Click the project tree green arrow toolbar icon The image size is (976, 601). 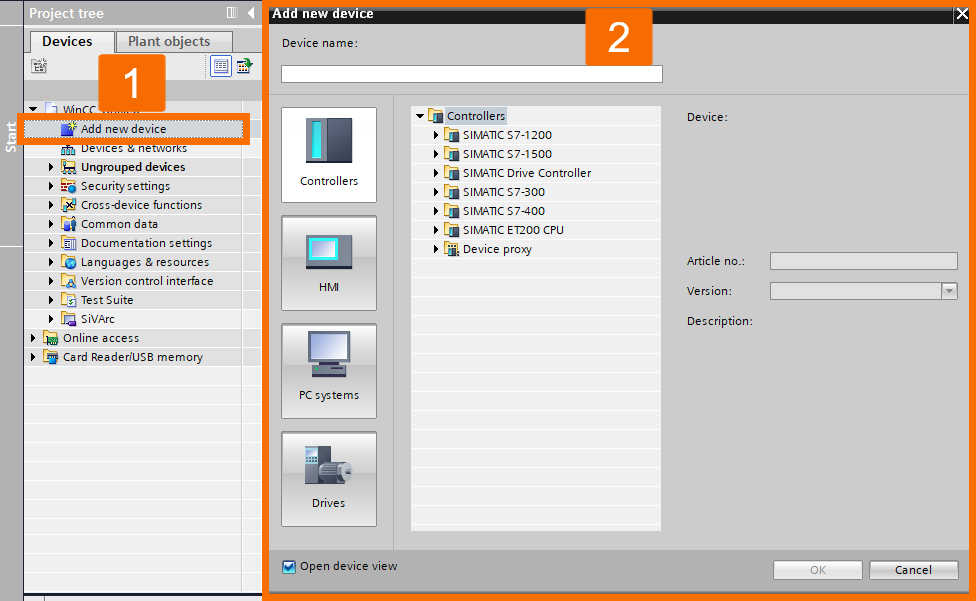(x=244, y=66)
